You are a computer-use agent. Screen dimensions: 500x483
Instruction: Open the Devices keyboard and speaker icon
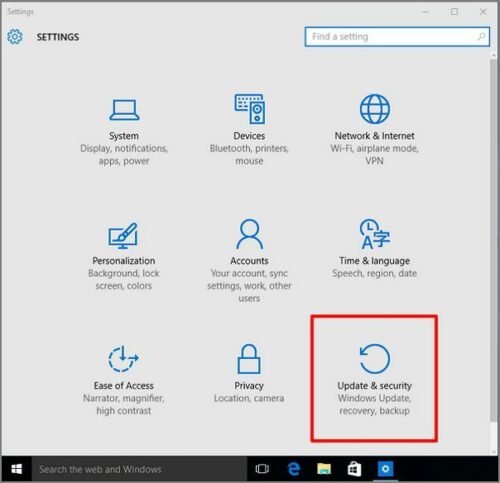coord(249,109)
